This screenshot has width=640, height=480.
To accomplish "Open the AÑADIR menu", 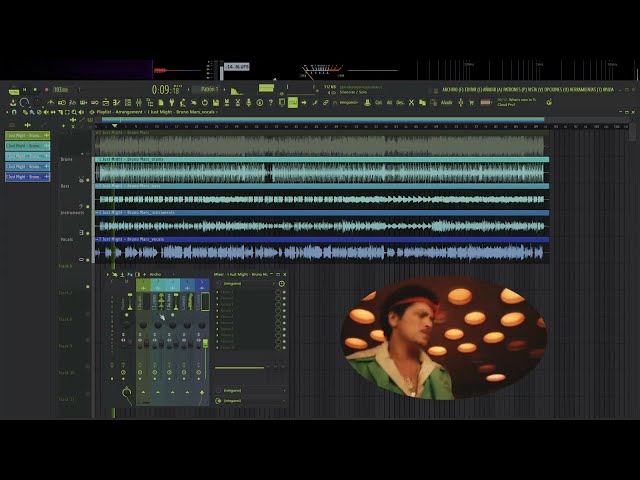I will [x=492, y=90].
